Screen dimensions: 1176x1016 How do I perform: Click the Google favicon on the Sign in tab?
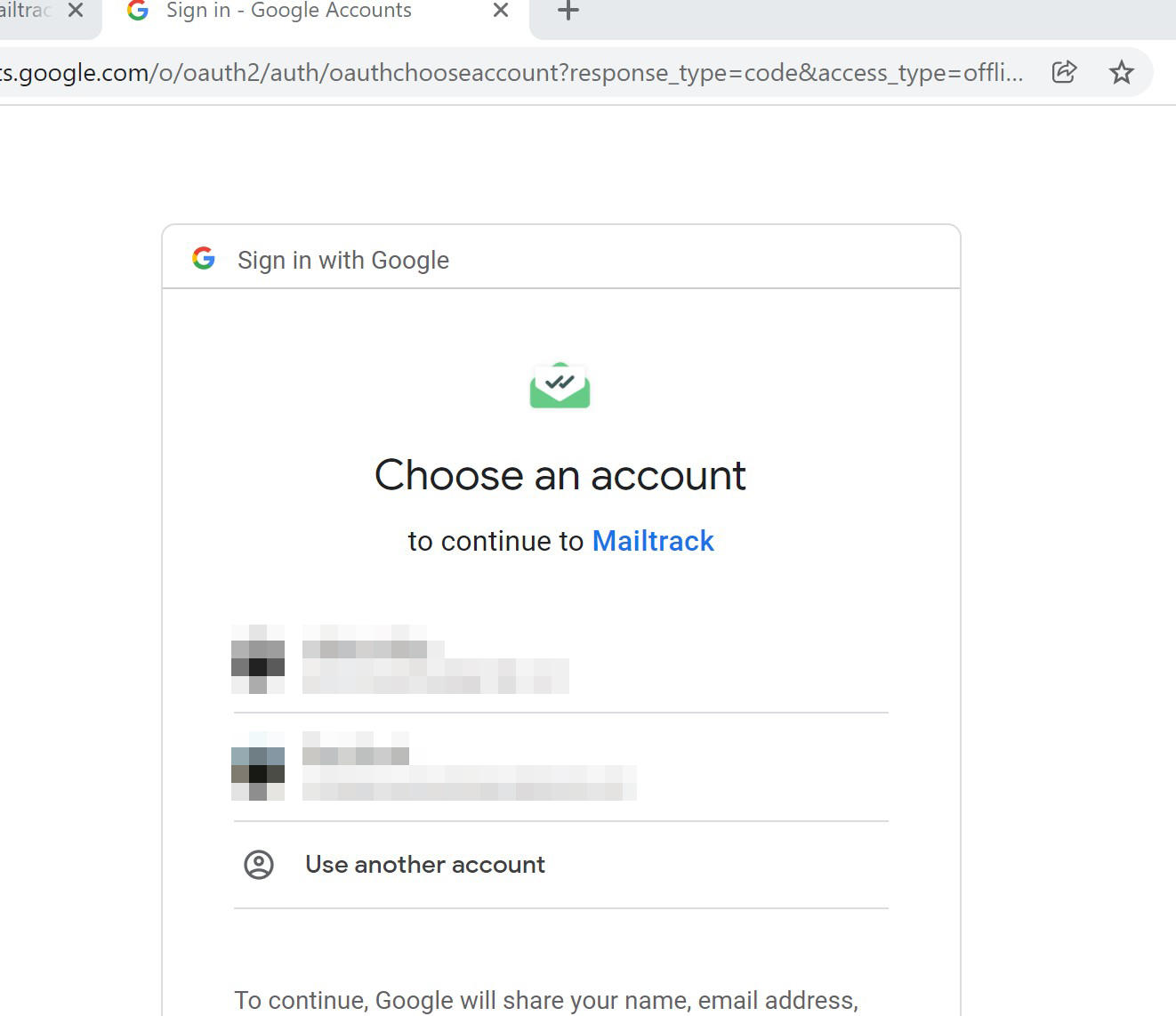coord(138,11)
